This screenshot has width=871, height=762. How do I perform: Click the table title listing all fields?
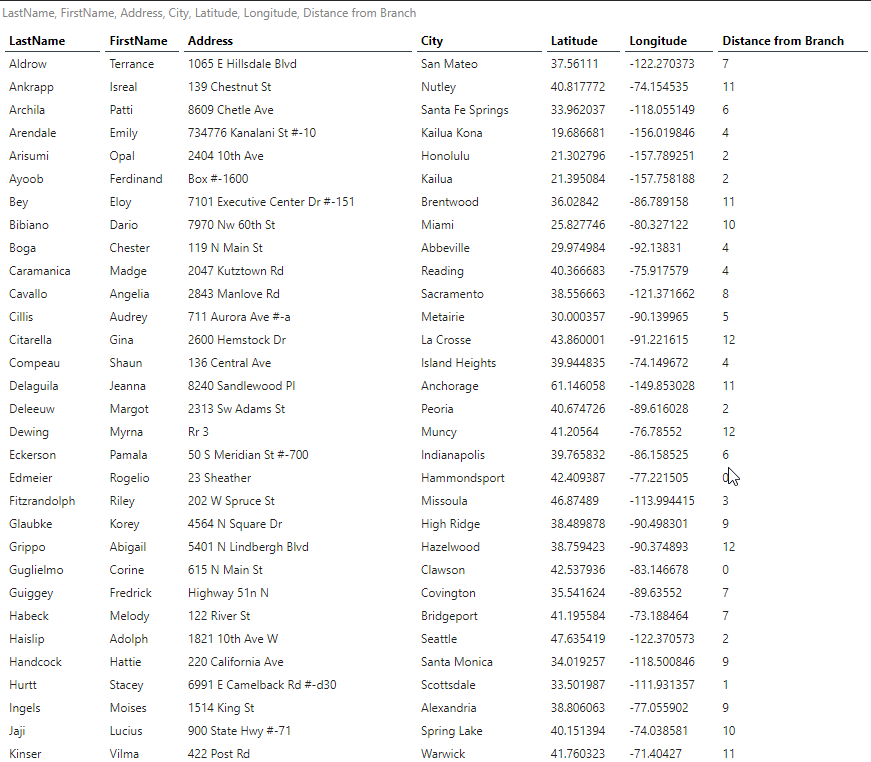(x=209, y=13)
